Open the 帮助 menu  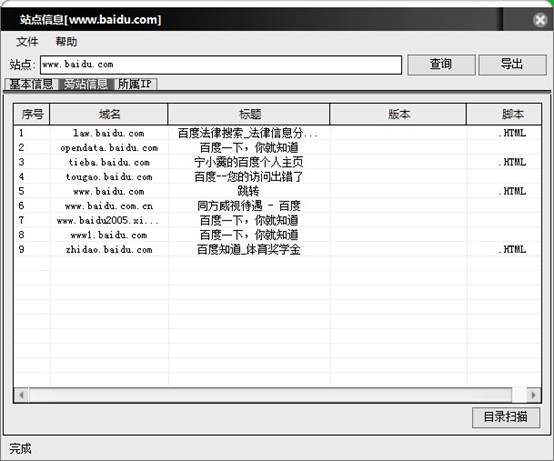click(x=66, y=42)
